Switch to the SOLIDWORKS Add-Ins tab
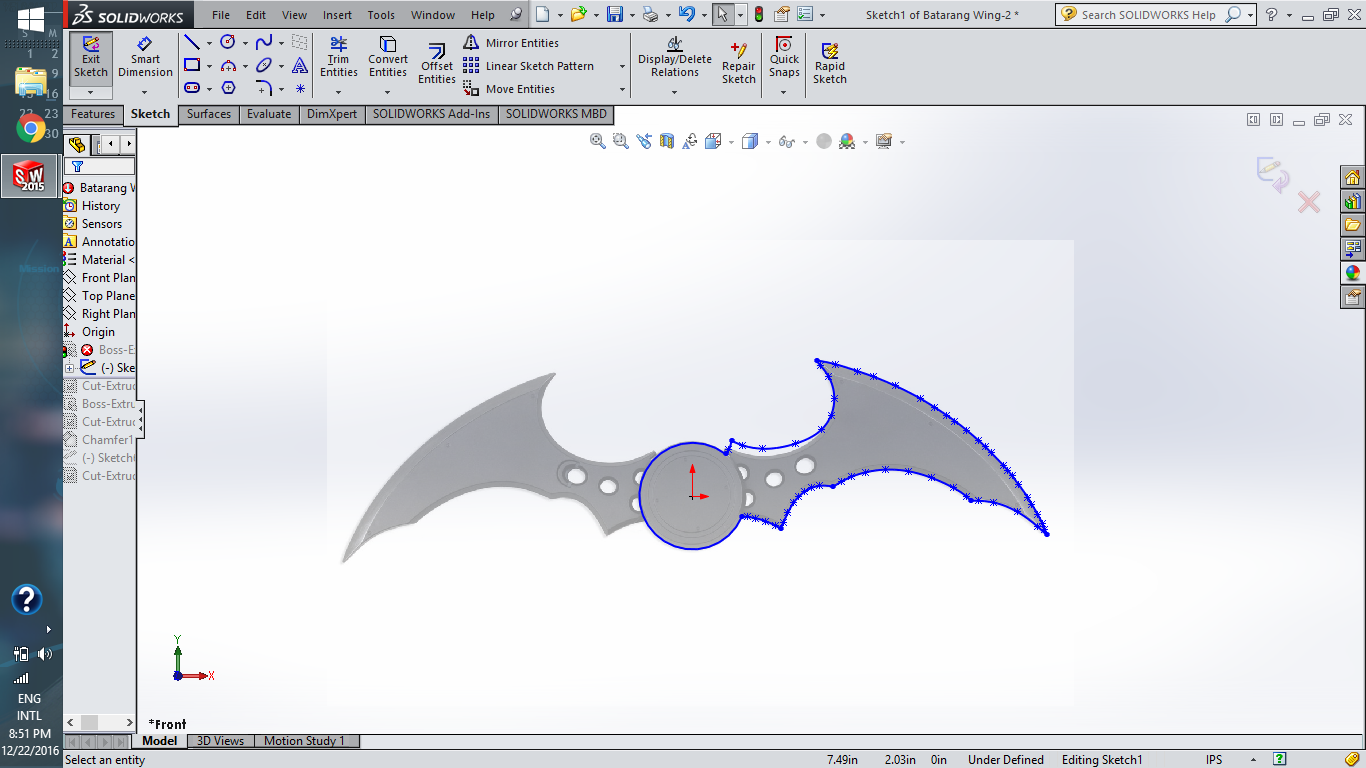 coord(431,114)
